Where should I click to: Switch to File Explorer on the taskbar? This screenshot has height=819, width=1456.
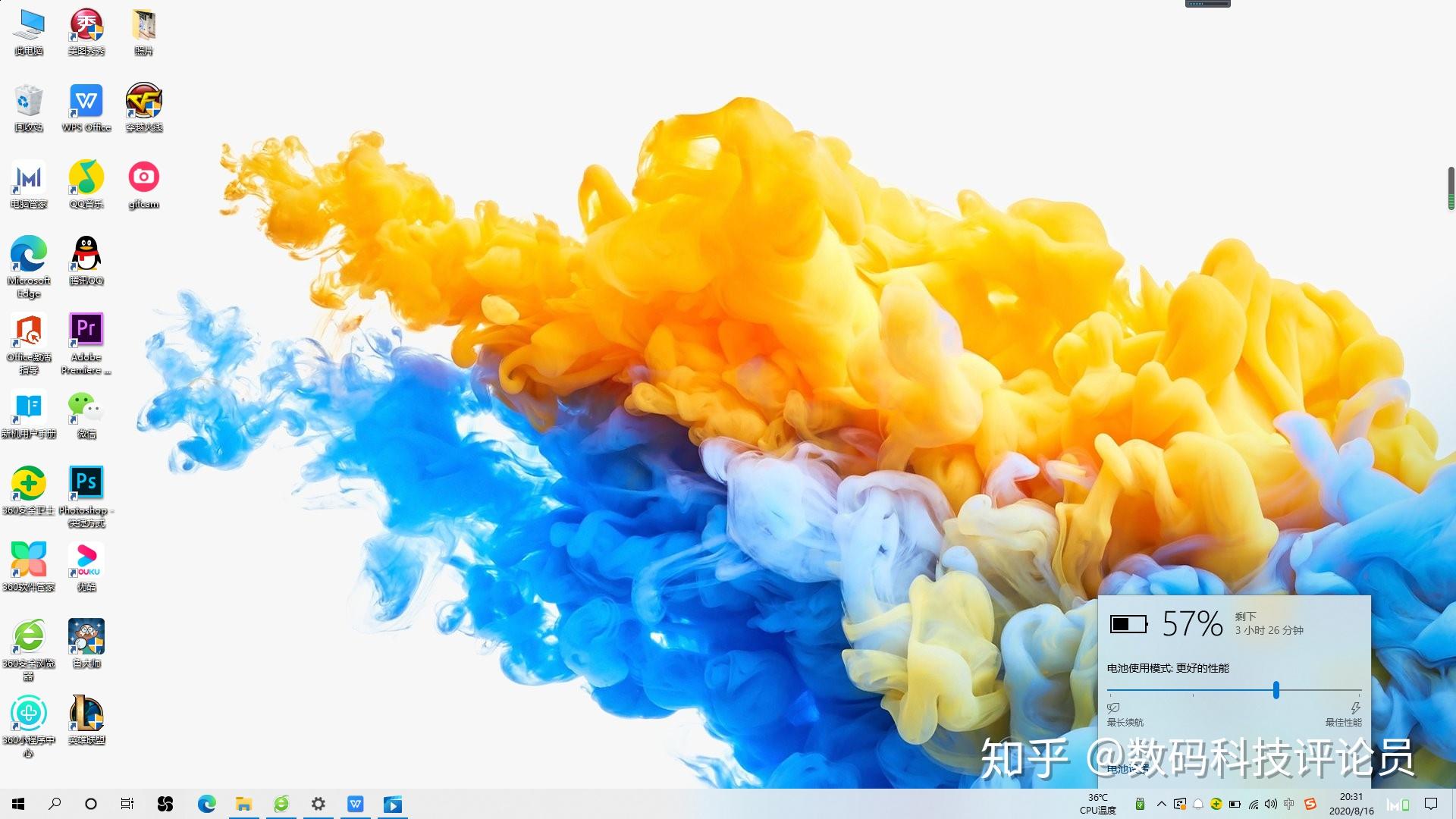coord(243,804)
